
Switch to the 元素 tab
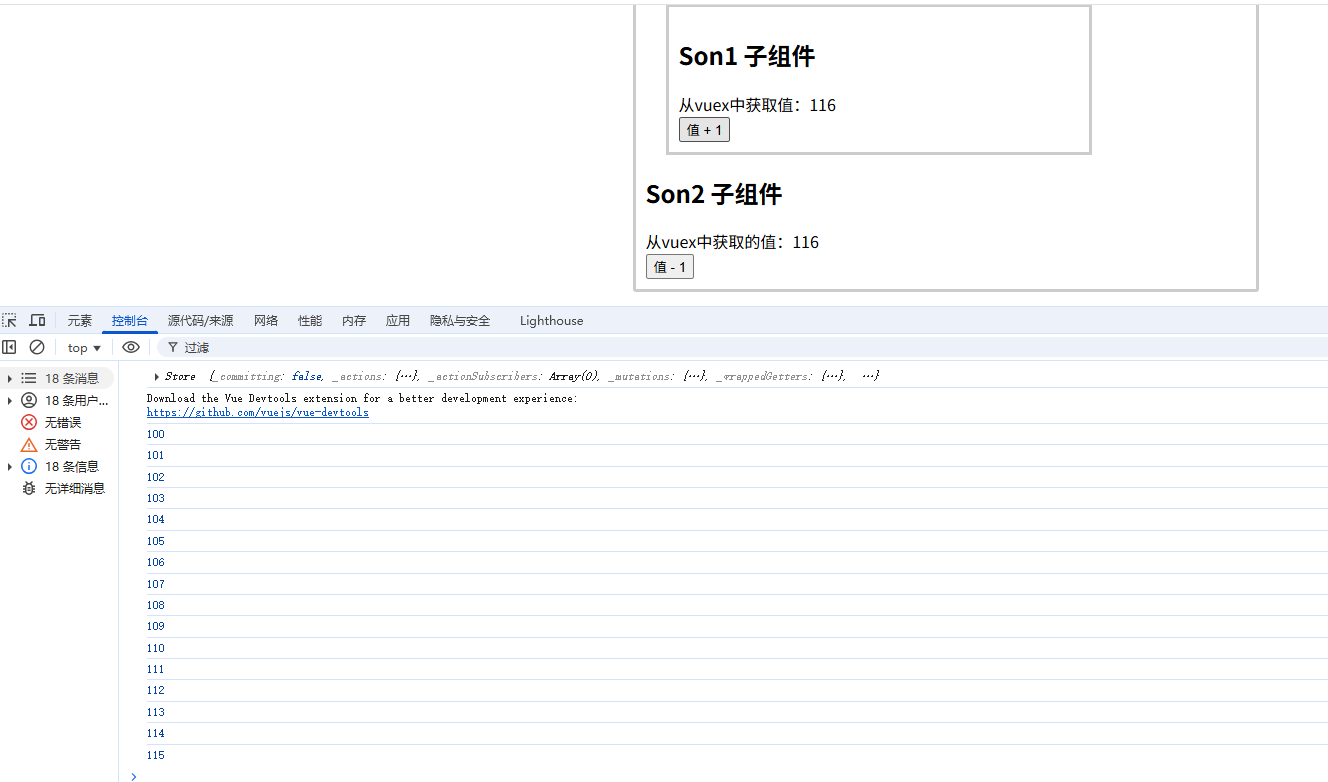coord(80,320)
